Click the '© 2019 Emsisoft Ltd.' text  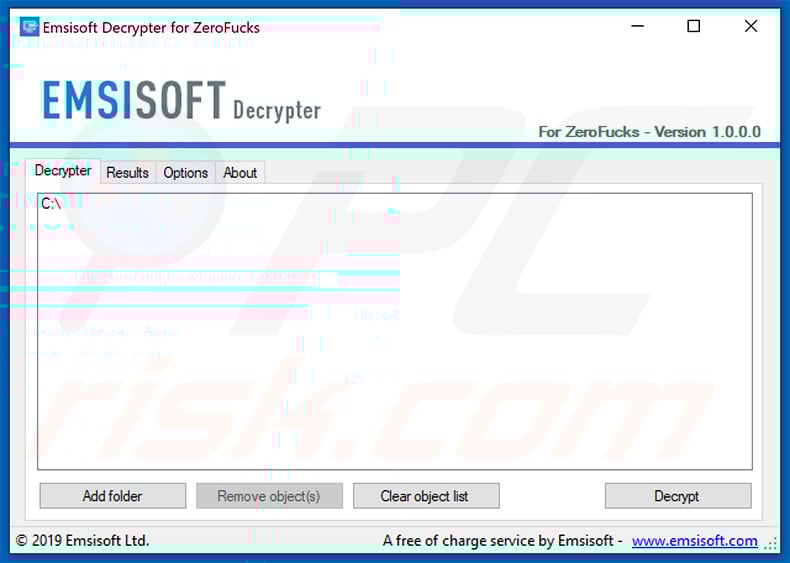tap(82, 541)
